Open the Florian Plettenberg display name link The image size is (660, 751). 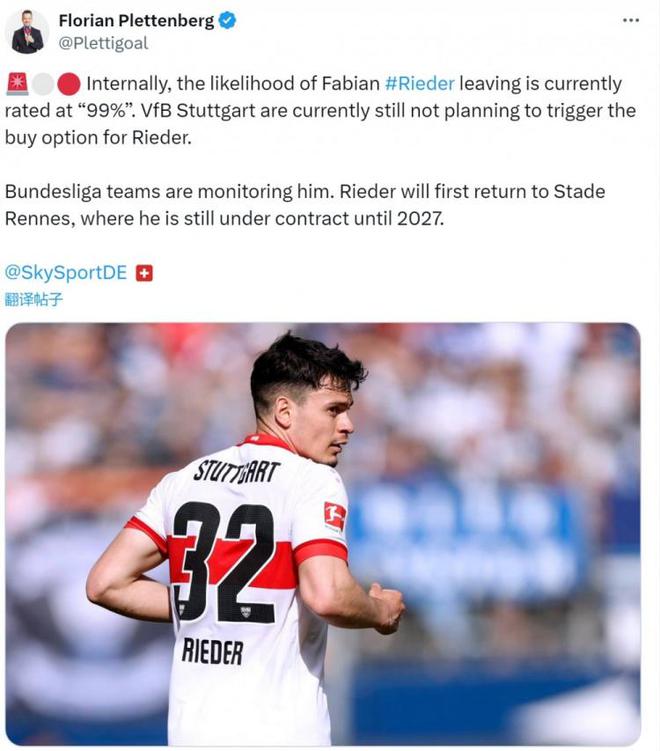pos(136,21)
